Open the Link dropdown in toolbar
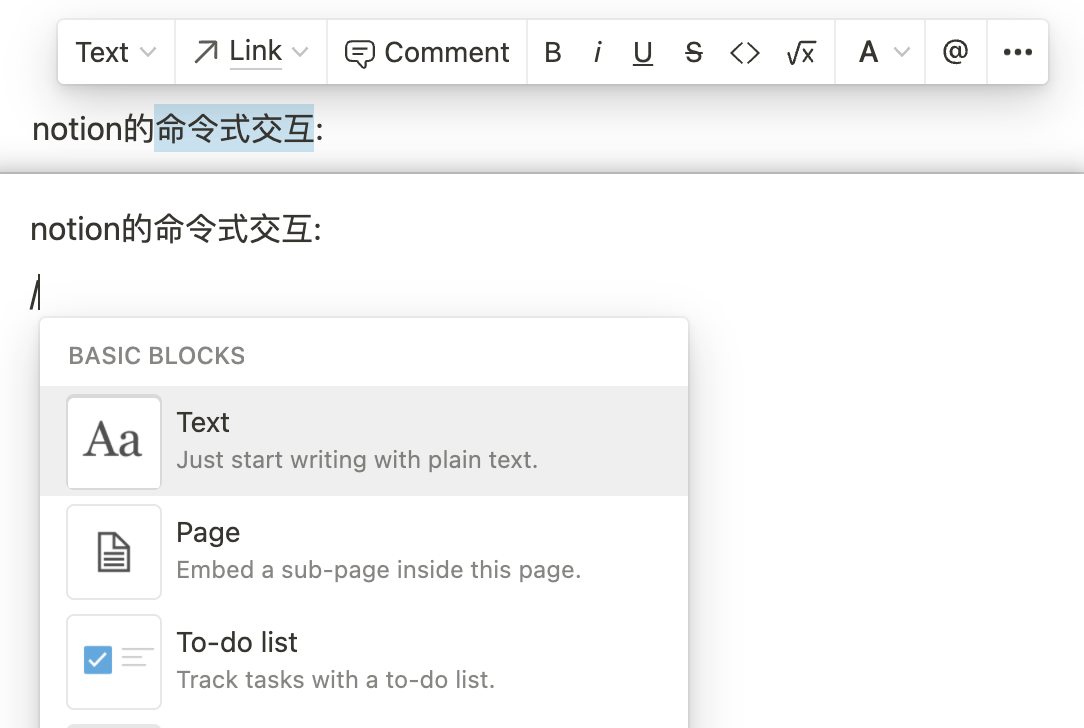The height and width of the screenshot is (728, 1084). pos(251,53)
